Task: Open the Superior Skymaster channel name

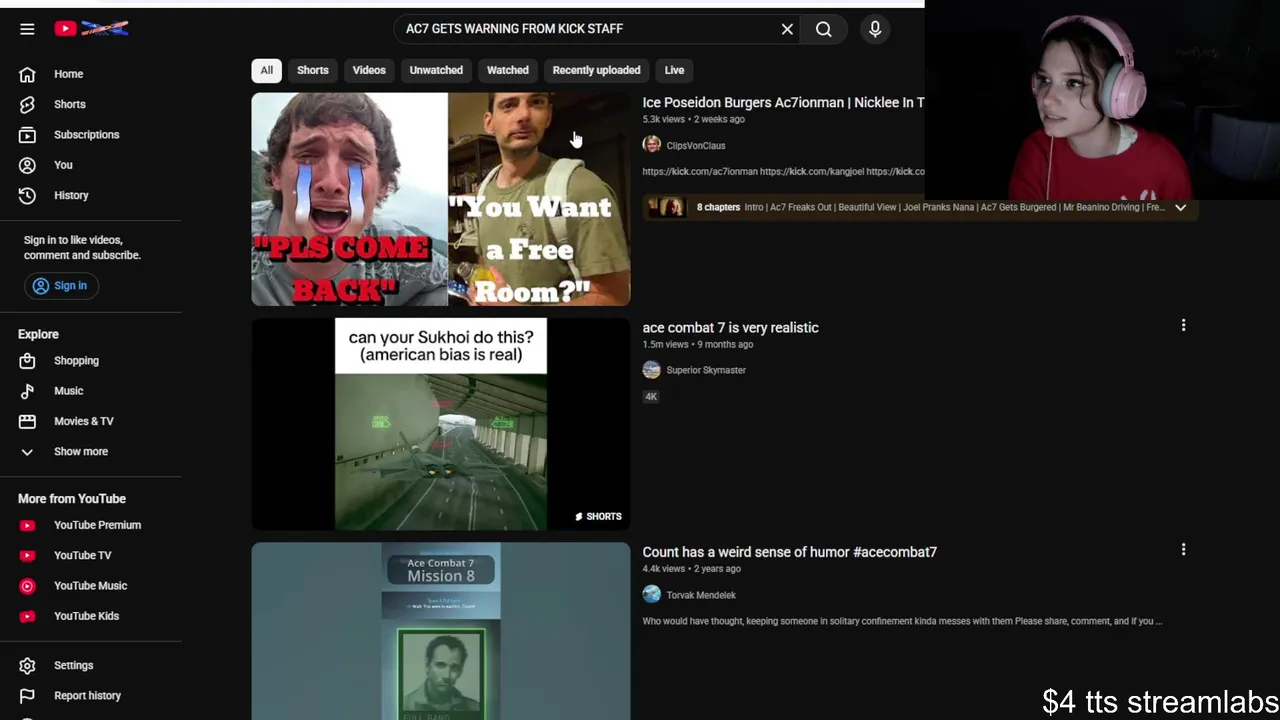Action: click(x=706, y=370)
